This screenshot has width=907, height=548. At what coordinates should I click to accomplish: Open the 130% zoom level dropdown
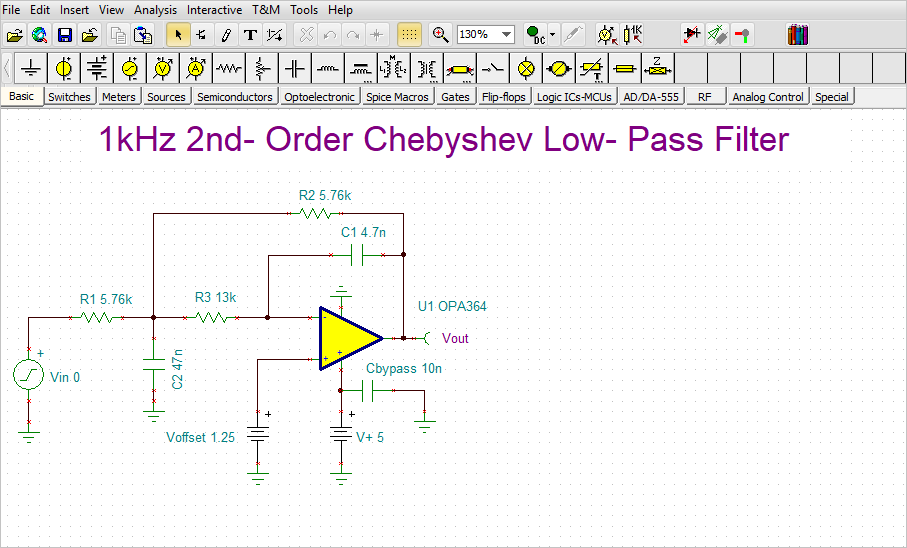click(506, 35)
